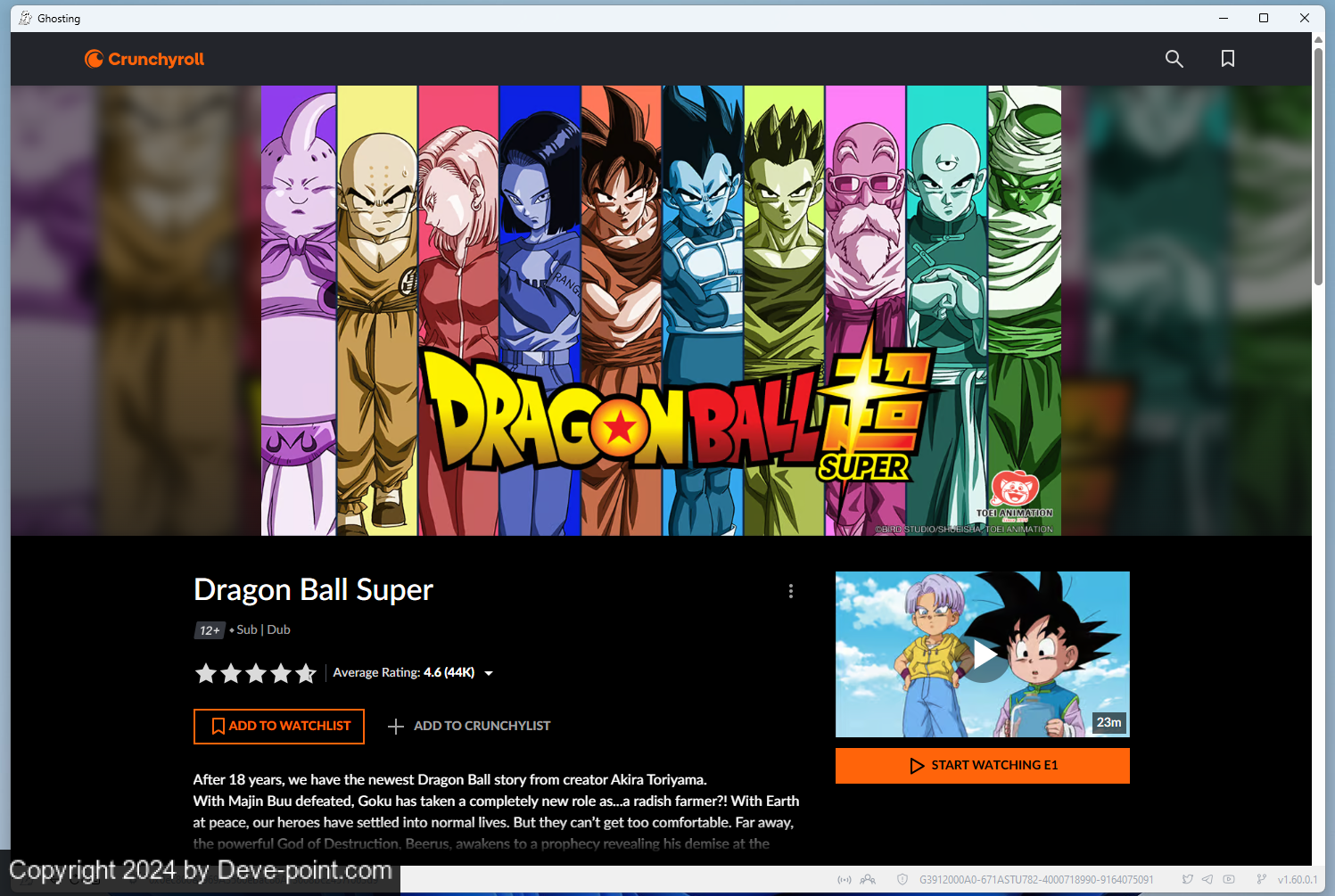Expand the Average Rating dropdown arrow
The height and width of the screenshot is (896, 1335).
(489, 673)
